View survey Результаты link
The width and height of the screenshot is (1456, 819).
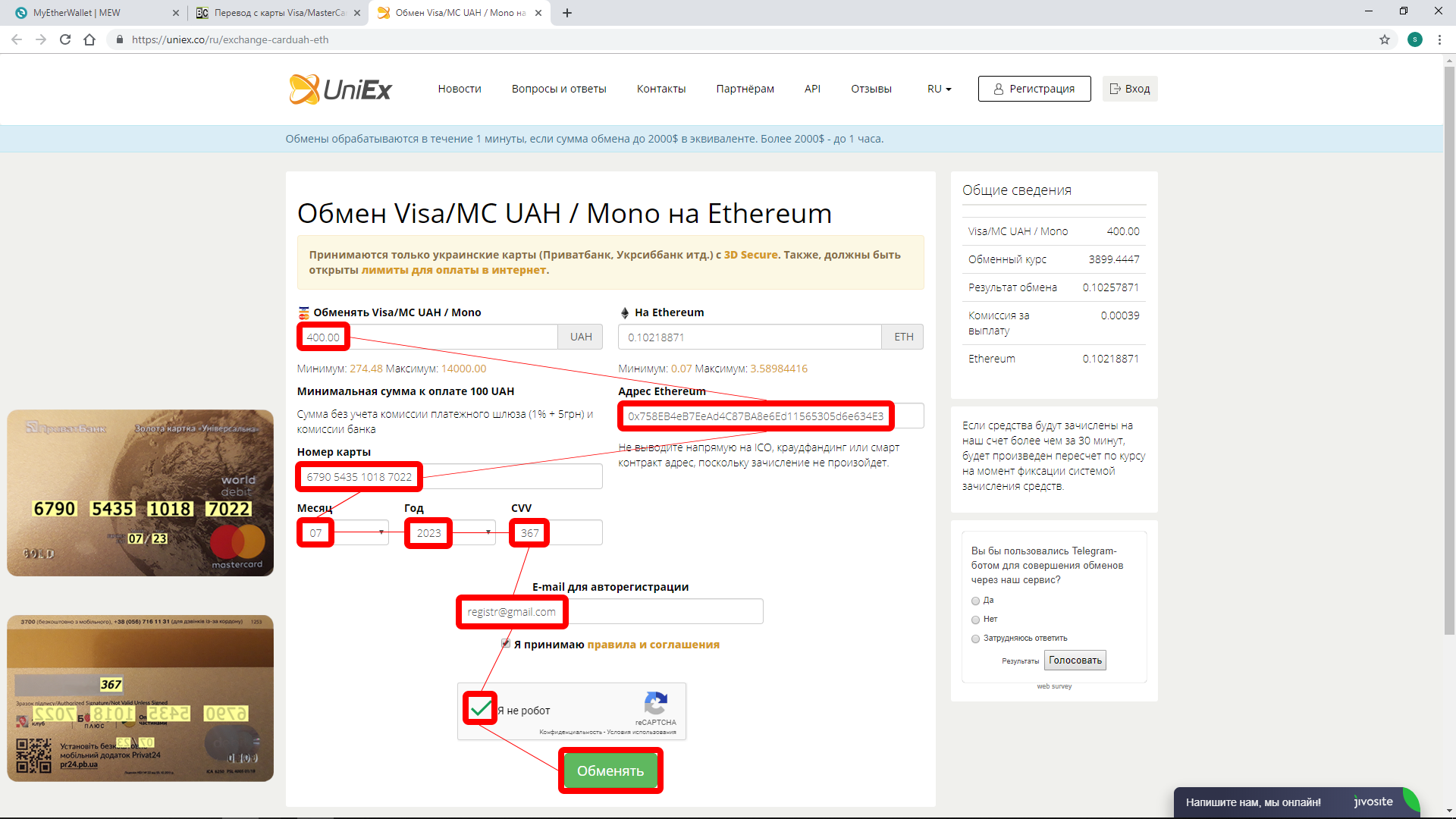1020,661
